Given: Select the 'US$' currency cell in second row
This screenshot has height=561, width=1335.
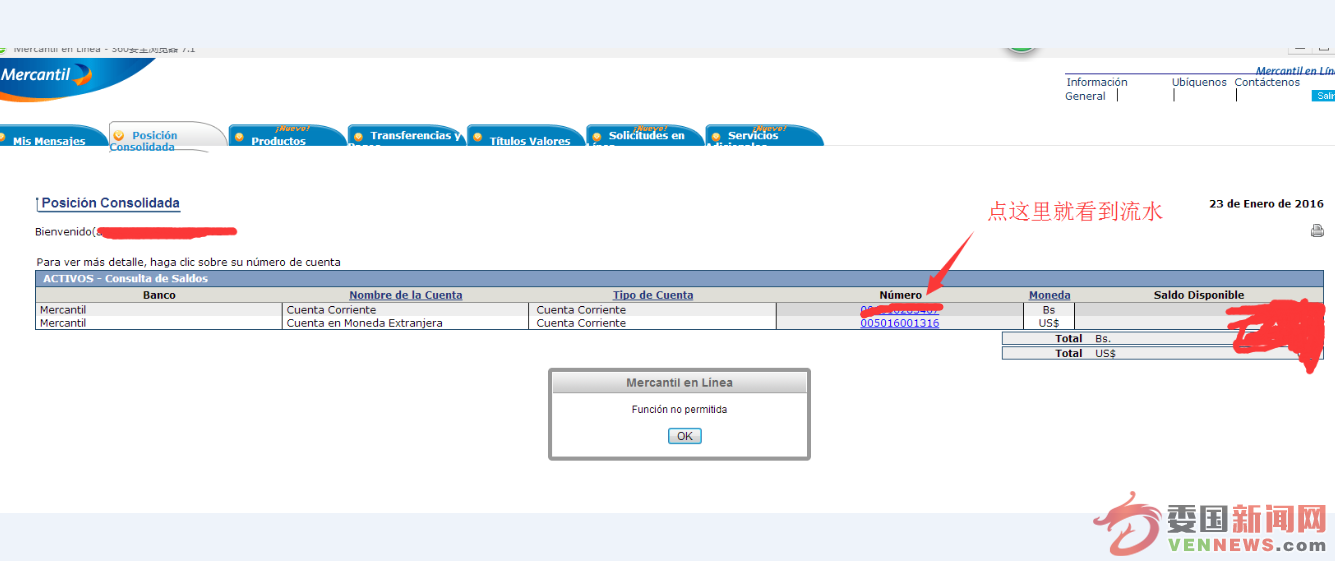Looking at the screenshot, I should coord(1048,323).
